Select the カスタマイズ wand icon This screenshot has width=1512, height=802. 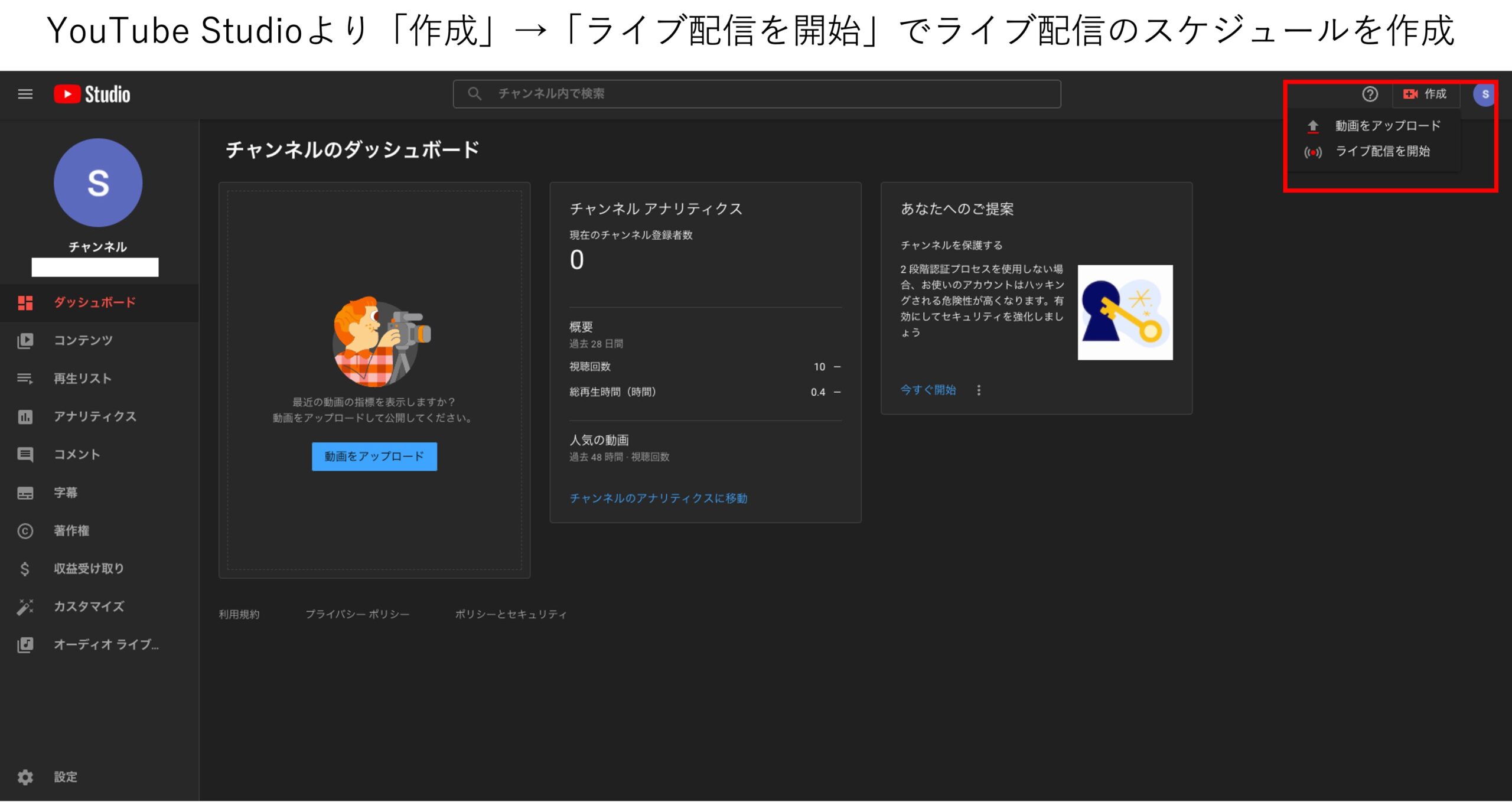point(26,607)
